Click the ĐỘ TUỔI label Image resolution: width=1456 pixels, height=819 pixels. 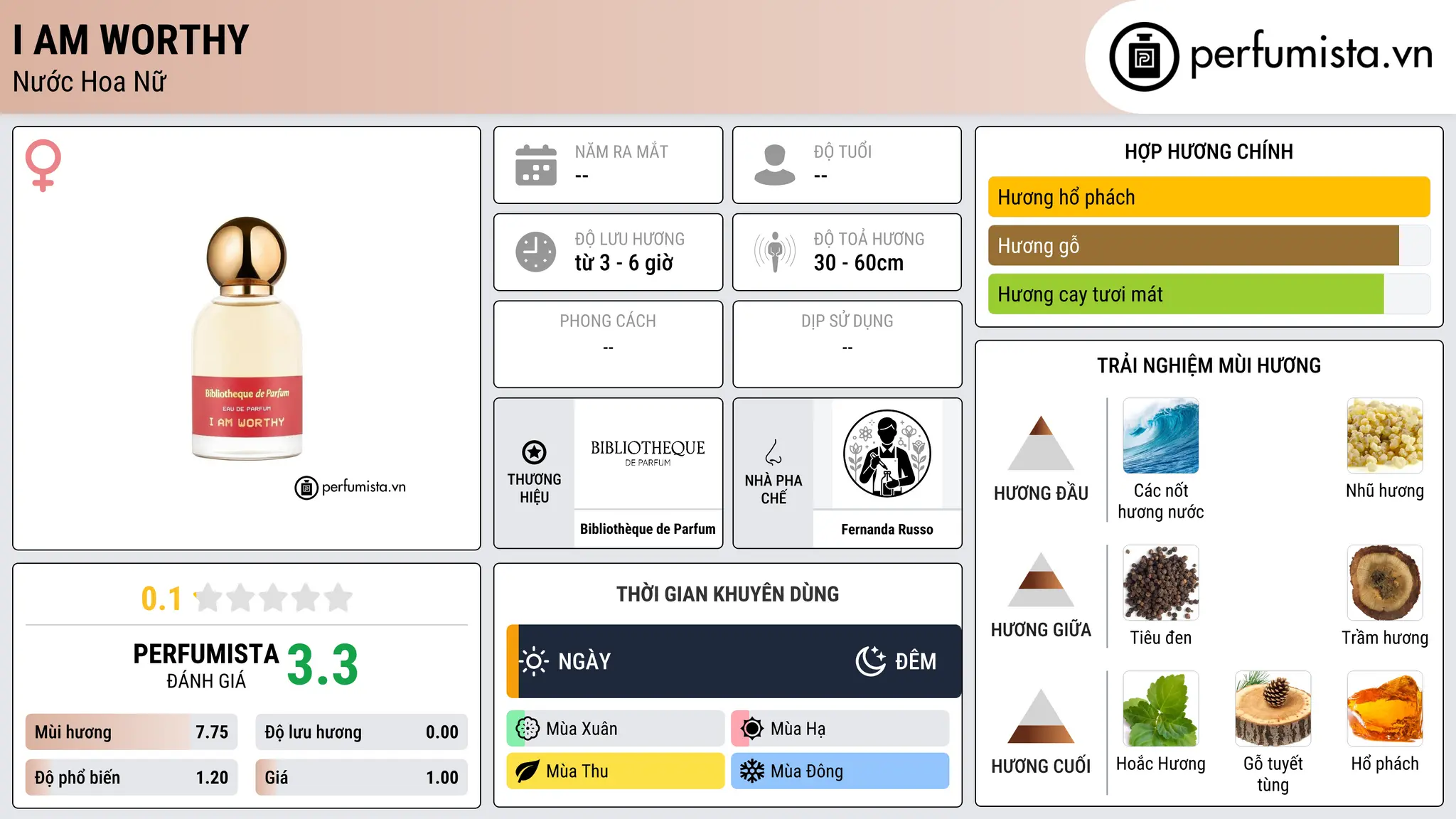tap(842, 151)
